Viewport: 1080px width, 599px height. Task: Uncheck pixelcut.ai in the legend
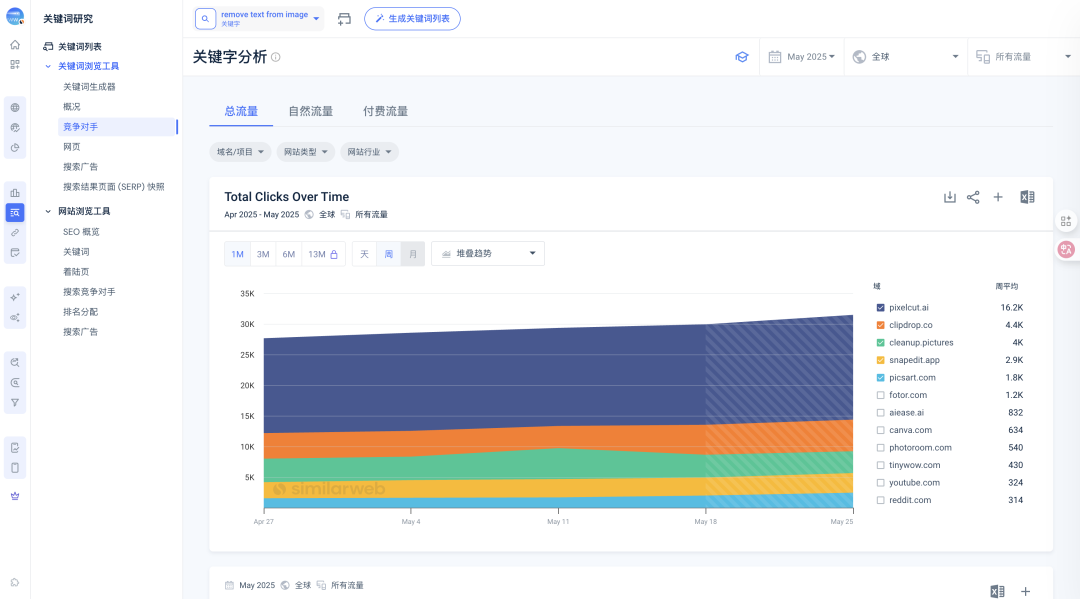(880, 308)
